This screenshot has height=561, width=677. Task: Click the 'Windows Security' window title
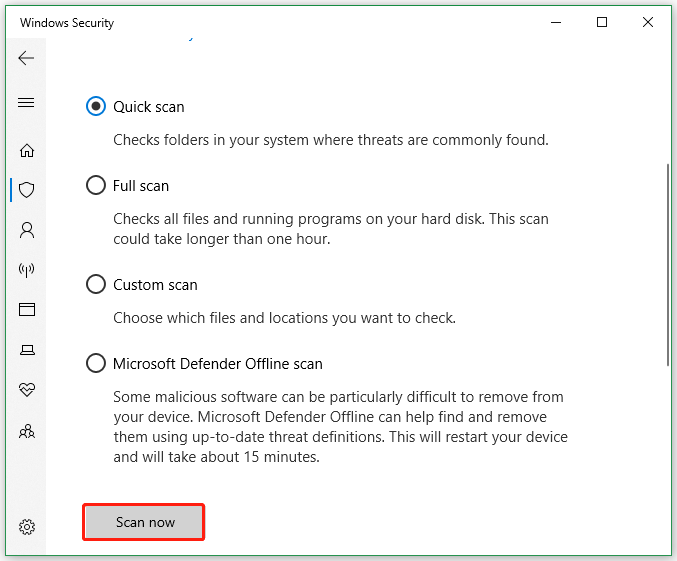(x=67, y=22)
